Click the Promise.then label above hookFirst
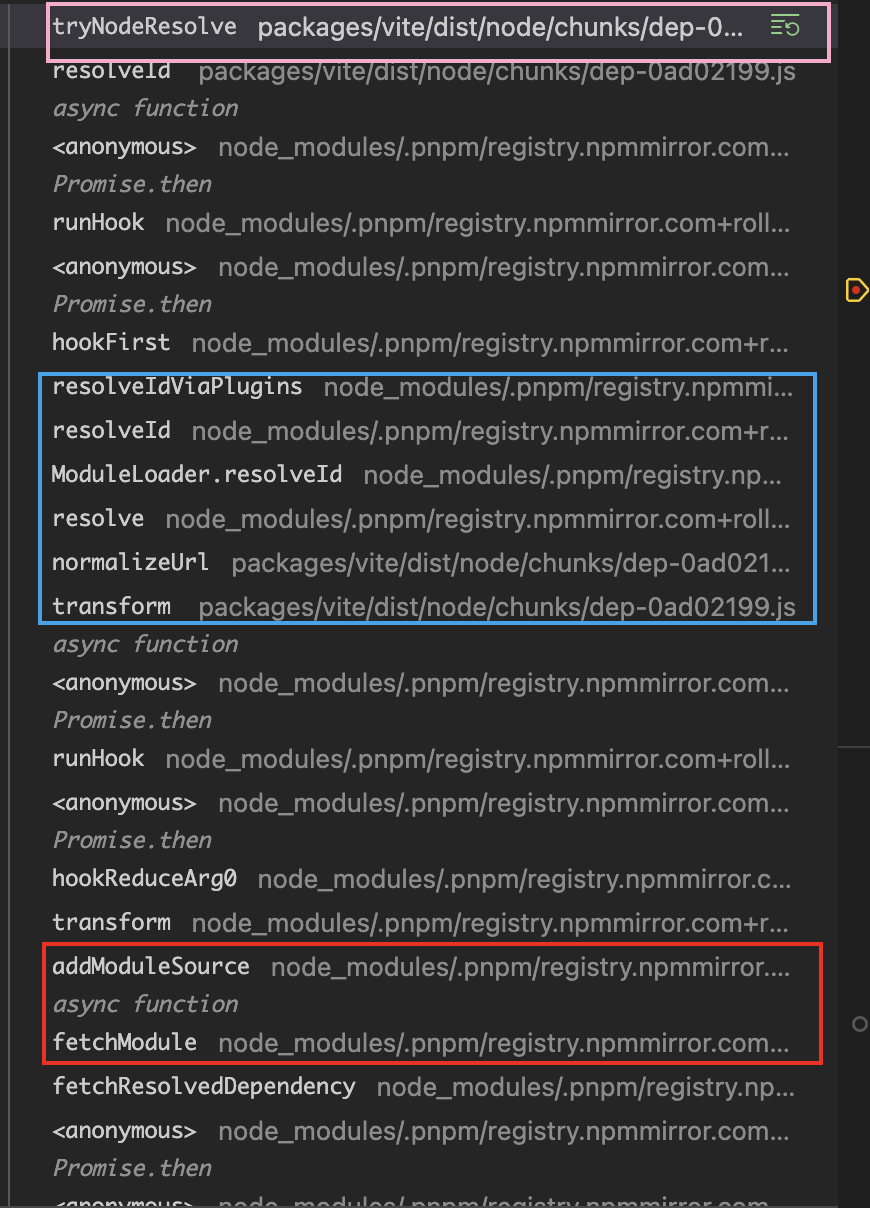The height and width of the screenshot is (1208, 870). [132, 304]
